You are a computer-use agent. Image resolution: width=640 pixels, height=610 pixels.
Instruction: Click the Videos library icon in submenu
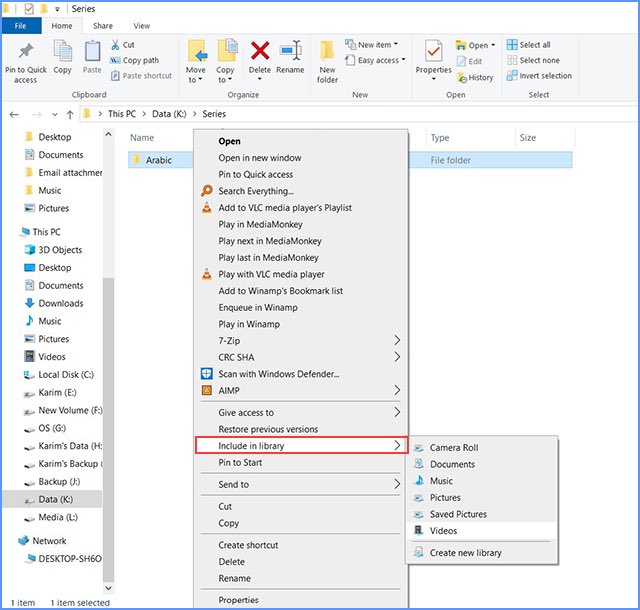coord(419,530)
